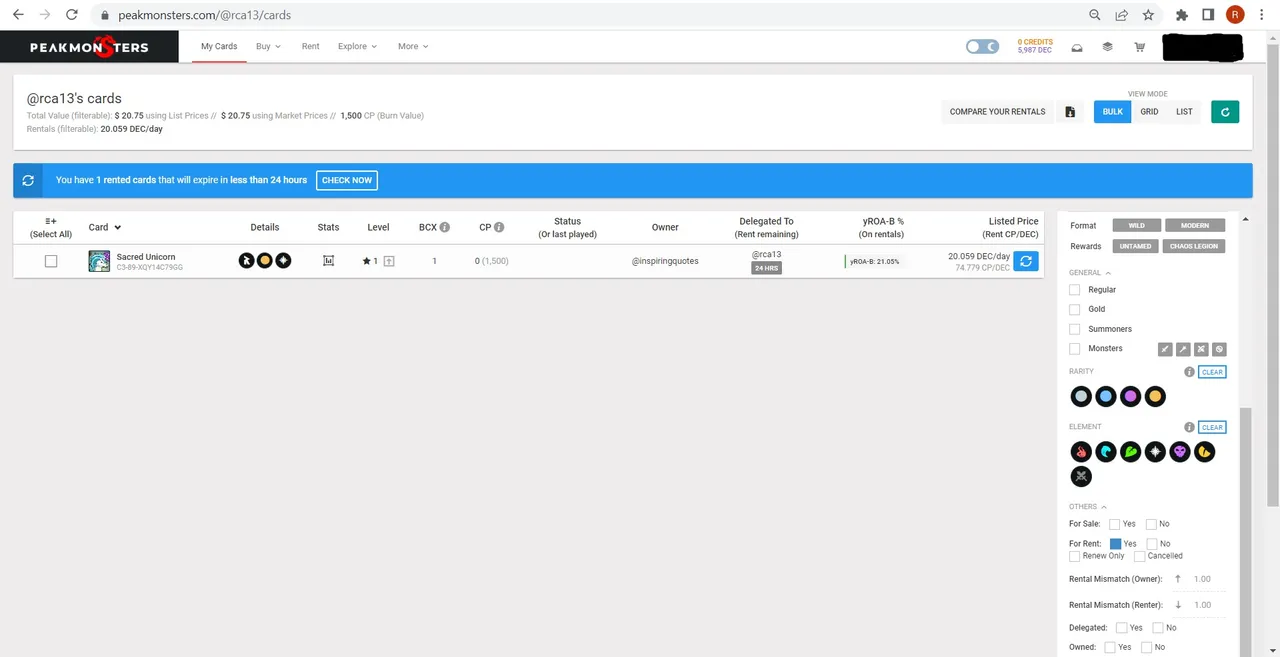Click the Check Now button
1280x657 pixels.
tap(347, 180)
